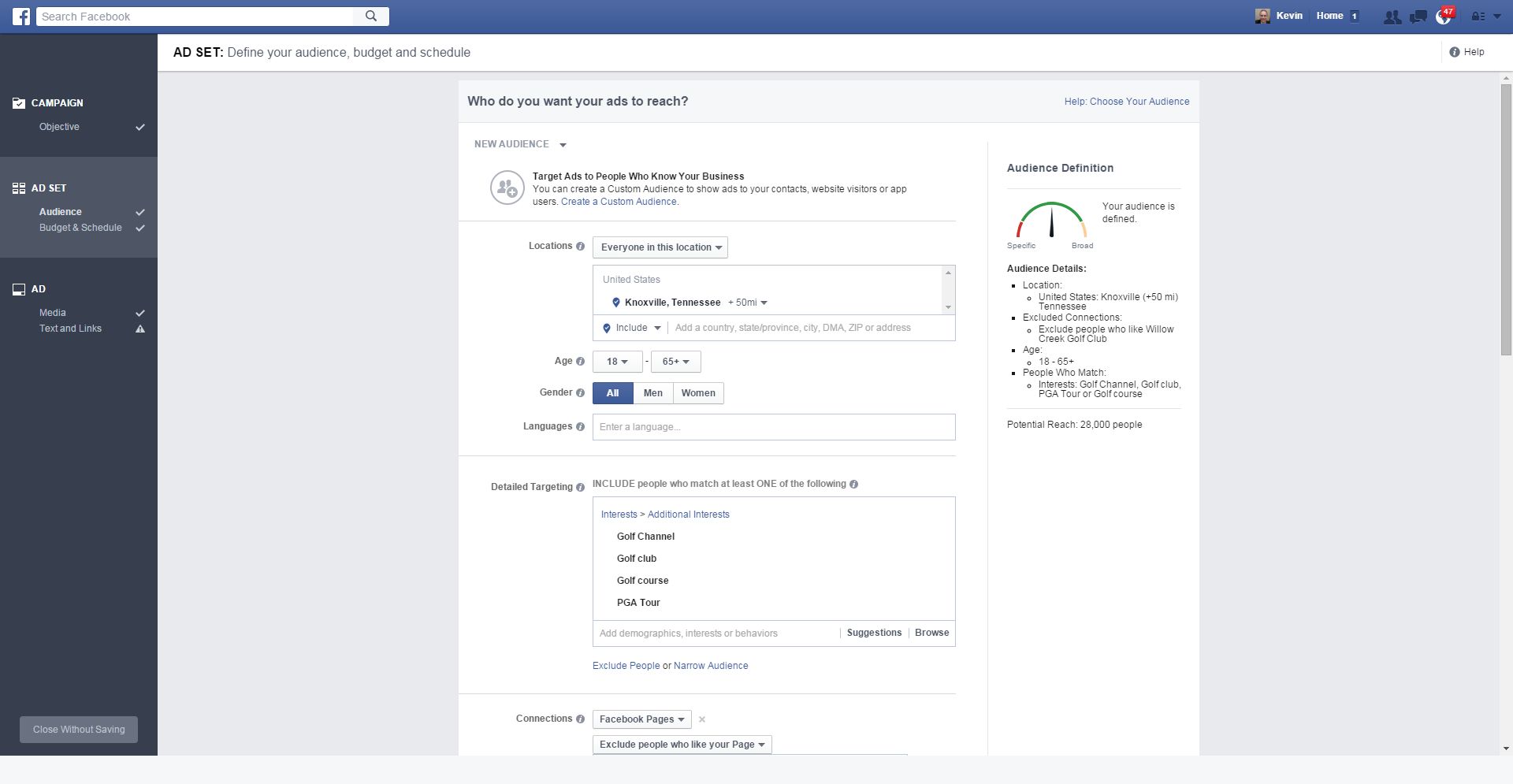Viewport: 1513px width, 784px height.
Task: Expand the Everyone in this location dropdown
Action: click(x=660, y=247)
